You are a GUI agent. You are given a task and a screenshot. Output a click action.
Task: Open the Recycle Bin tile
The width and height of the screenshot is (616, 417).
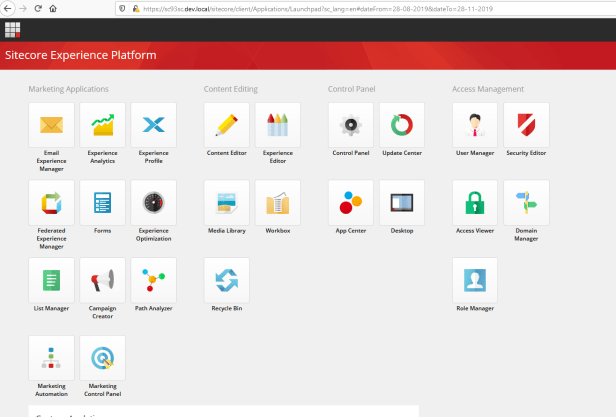(x=226, y=281)
